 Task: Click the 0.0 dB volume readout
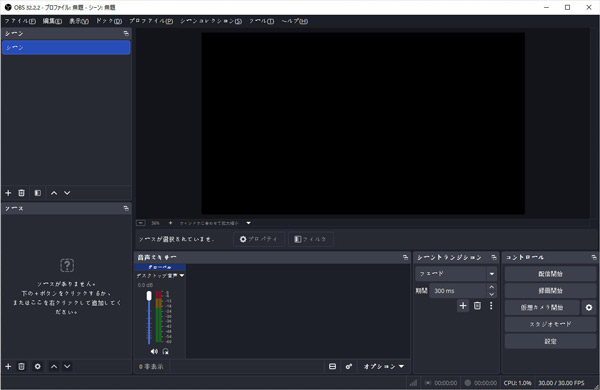[x=145, y=285]
